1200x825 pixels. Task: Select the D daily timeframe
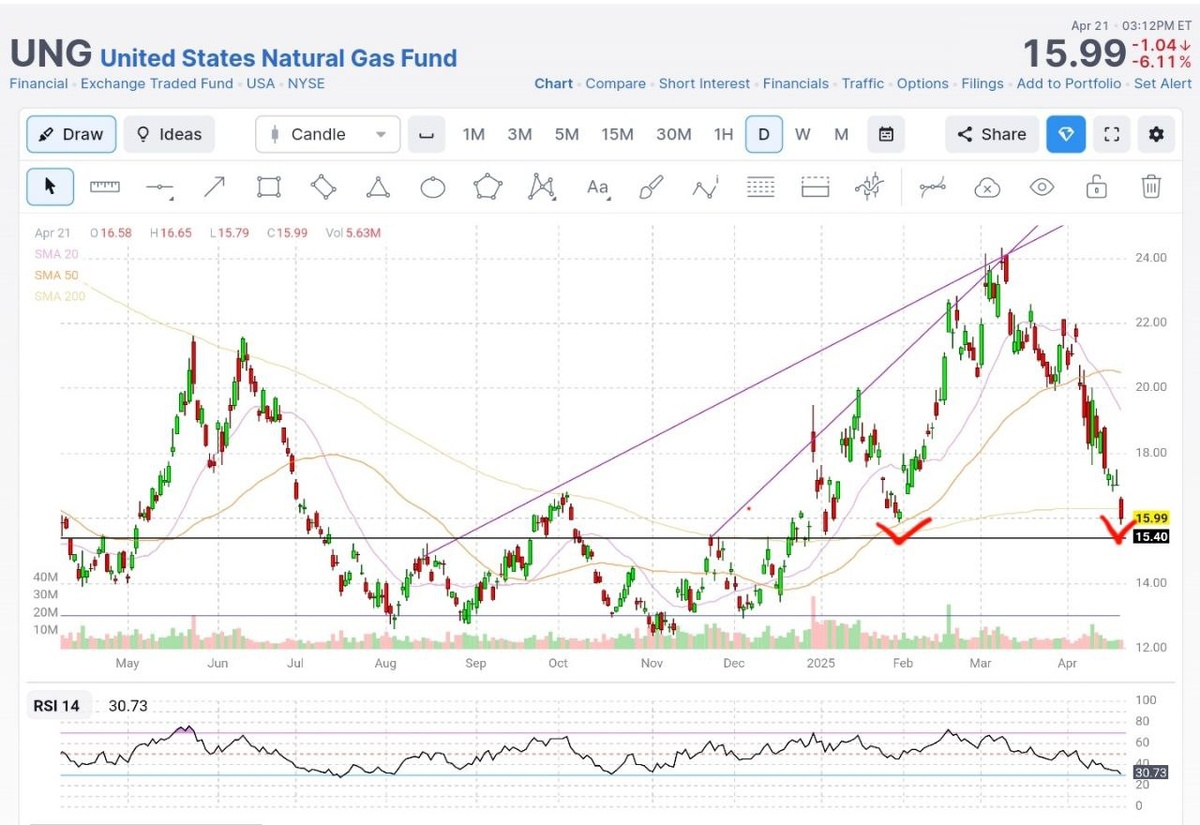pyautogui.click(x=764, y=134)
